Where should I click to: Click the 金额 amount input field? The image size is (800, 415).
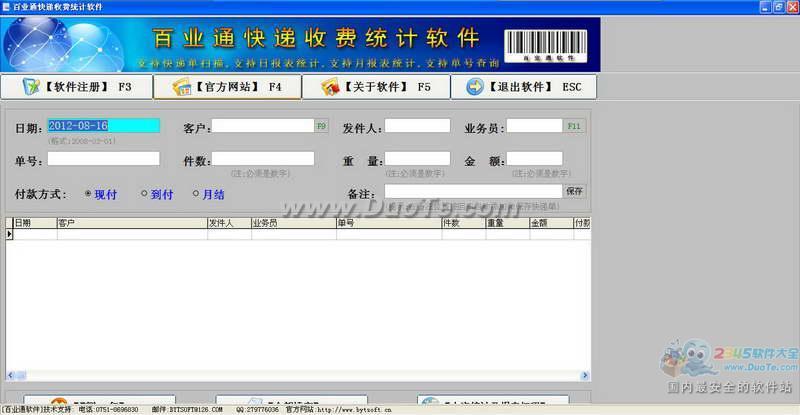click(534, 159)
